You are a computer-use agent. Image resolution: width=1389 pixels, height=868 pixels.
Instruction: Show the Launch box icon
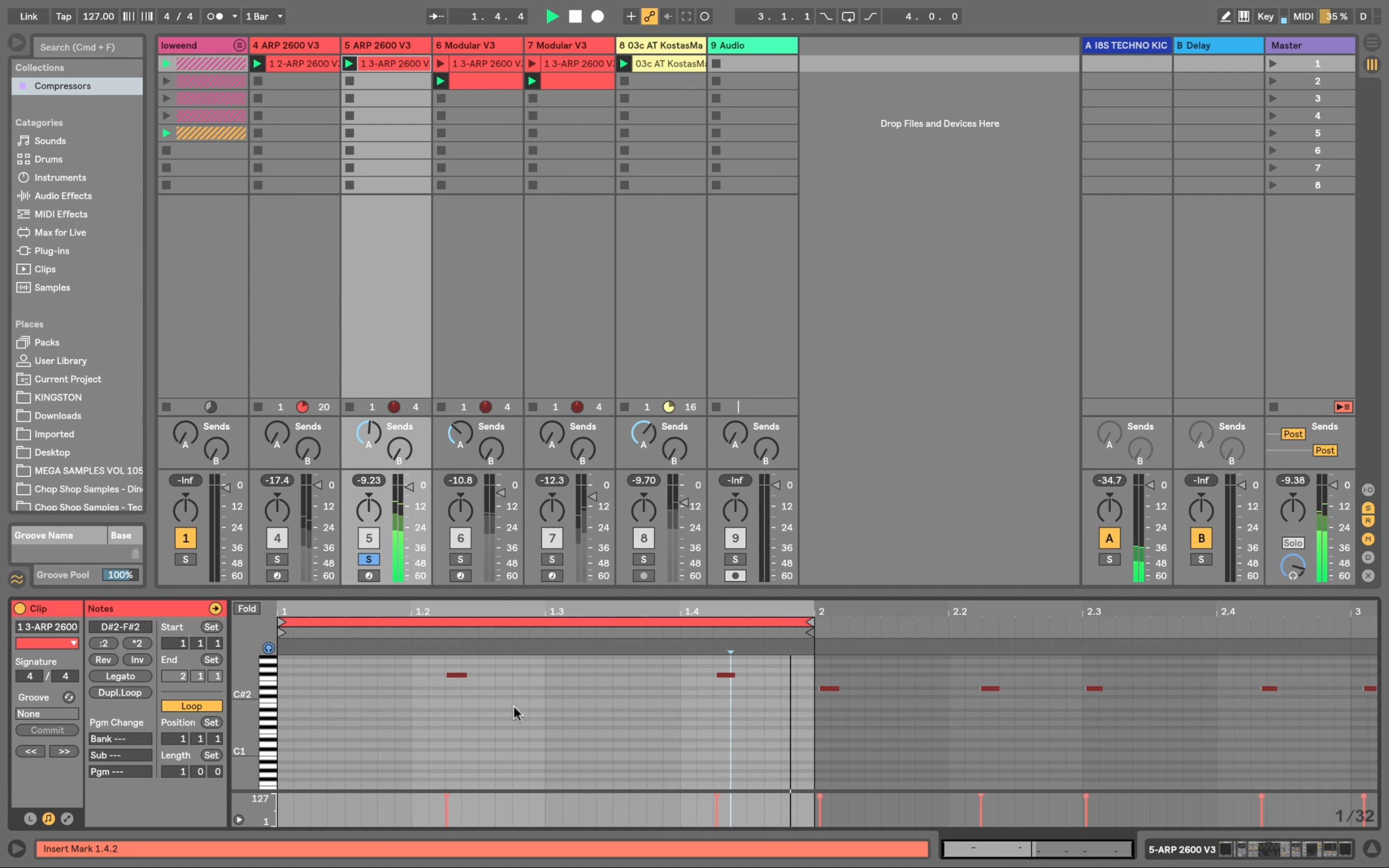[x=30, y=819]
